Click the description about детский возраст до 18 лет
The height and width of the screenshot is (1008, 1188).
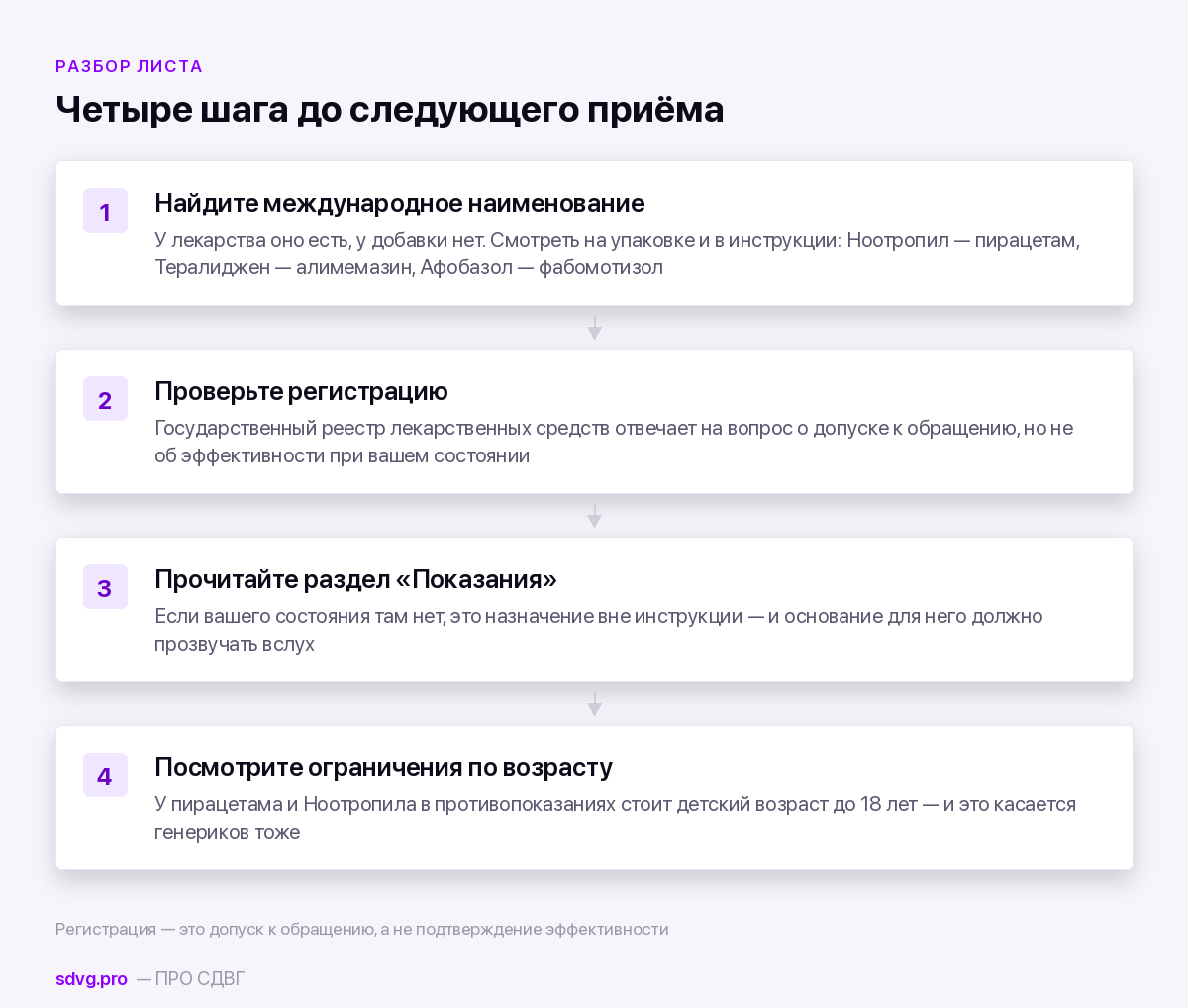tap(615, 818)
